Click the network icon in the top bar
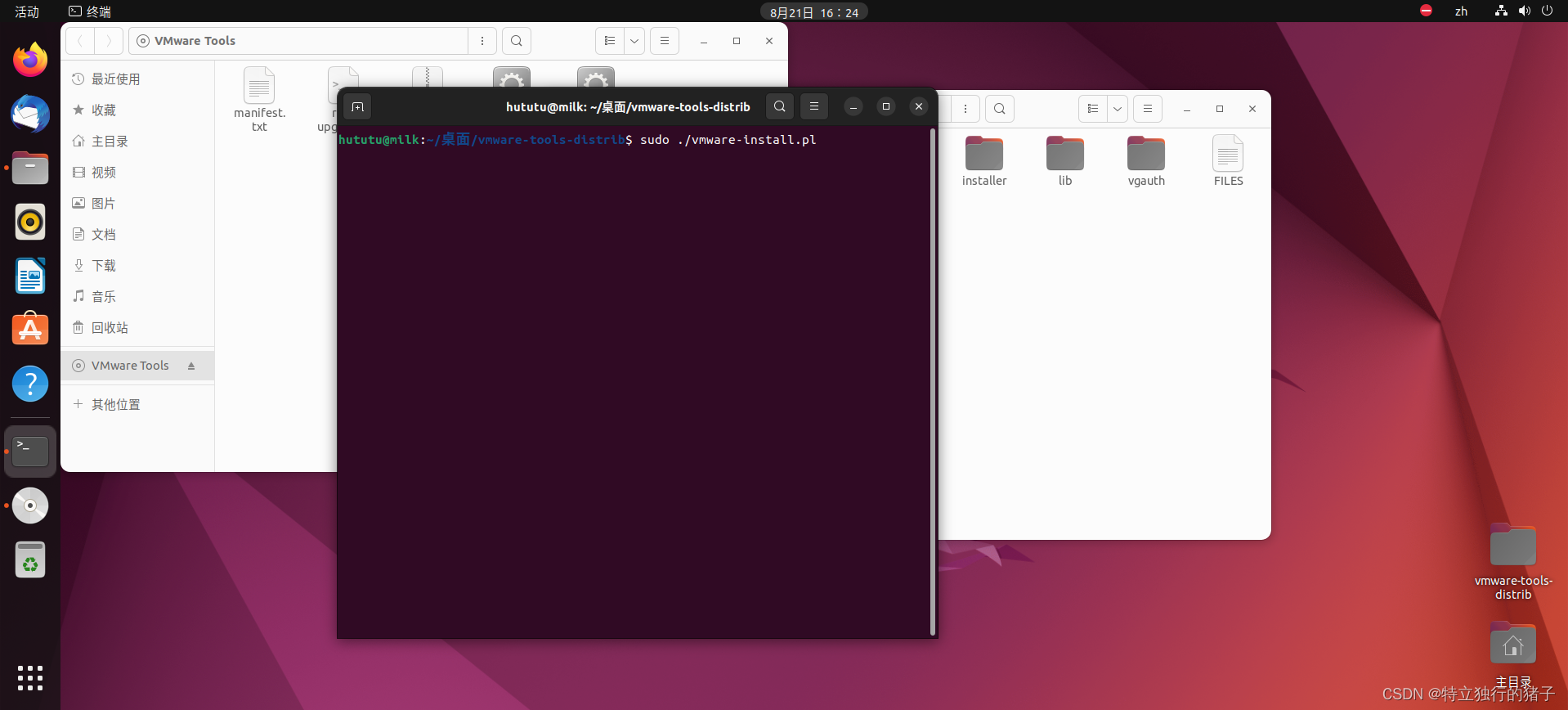The height and width of the screenshot is (710, 1568). pyautogui.click(x=1501, y=11)
